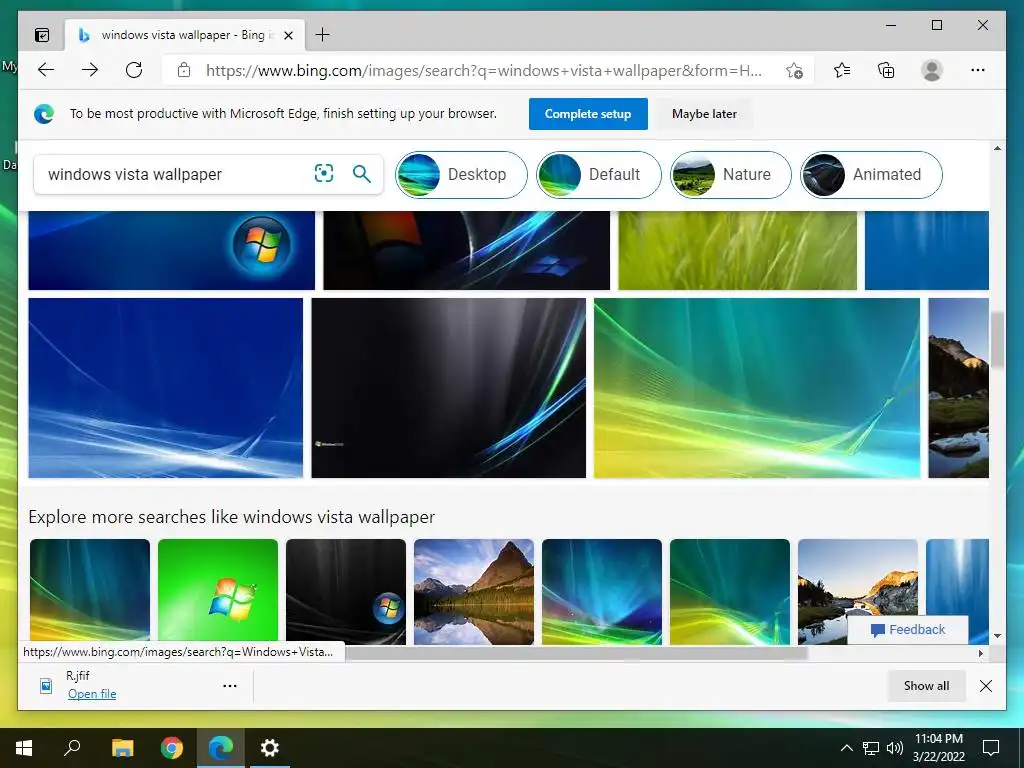The width and height of the screenshot is (1024, 768).
Task: Open dark Vista wallpaper with Windows flag
Action: point(466,250)
